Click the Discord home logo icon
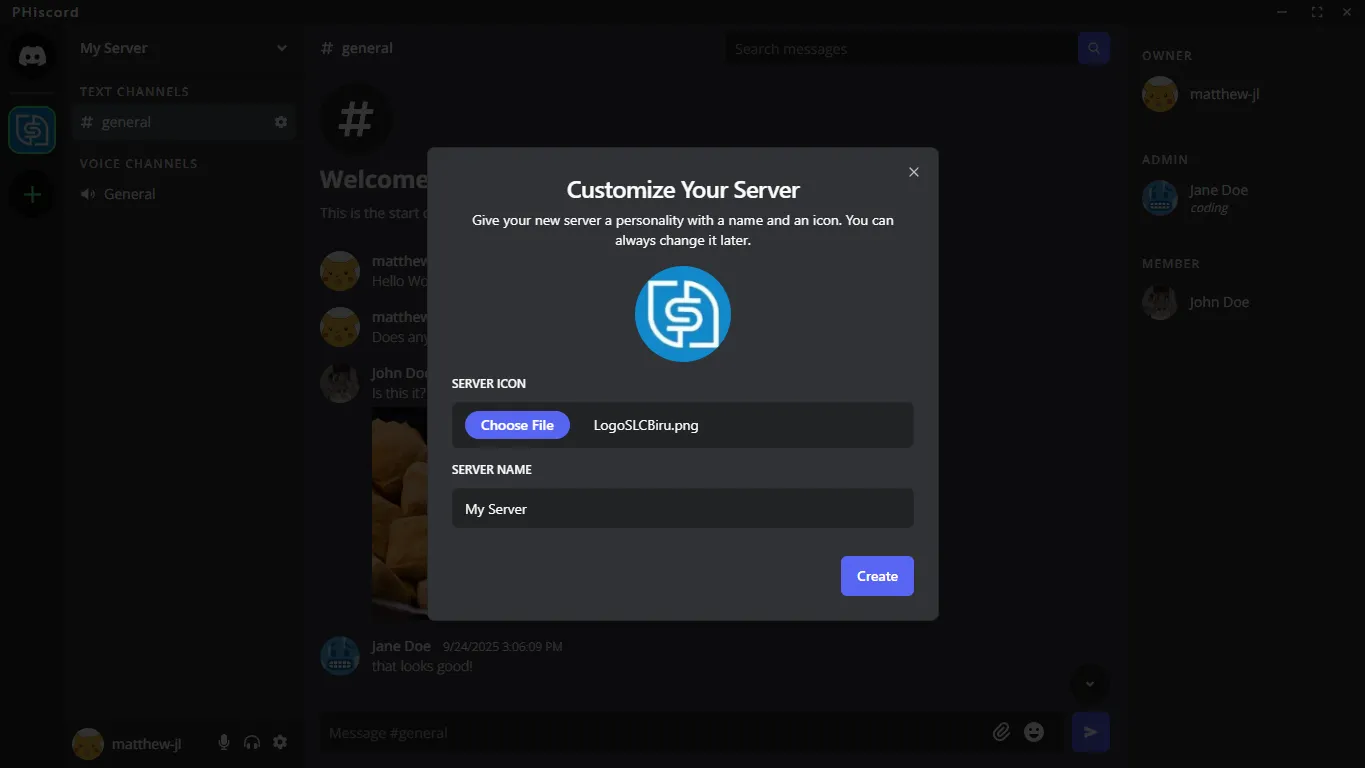 (32, 56)
